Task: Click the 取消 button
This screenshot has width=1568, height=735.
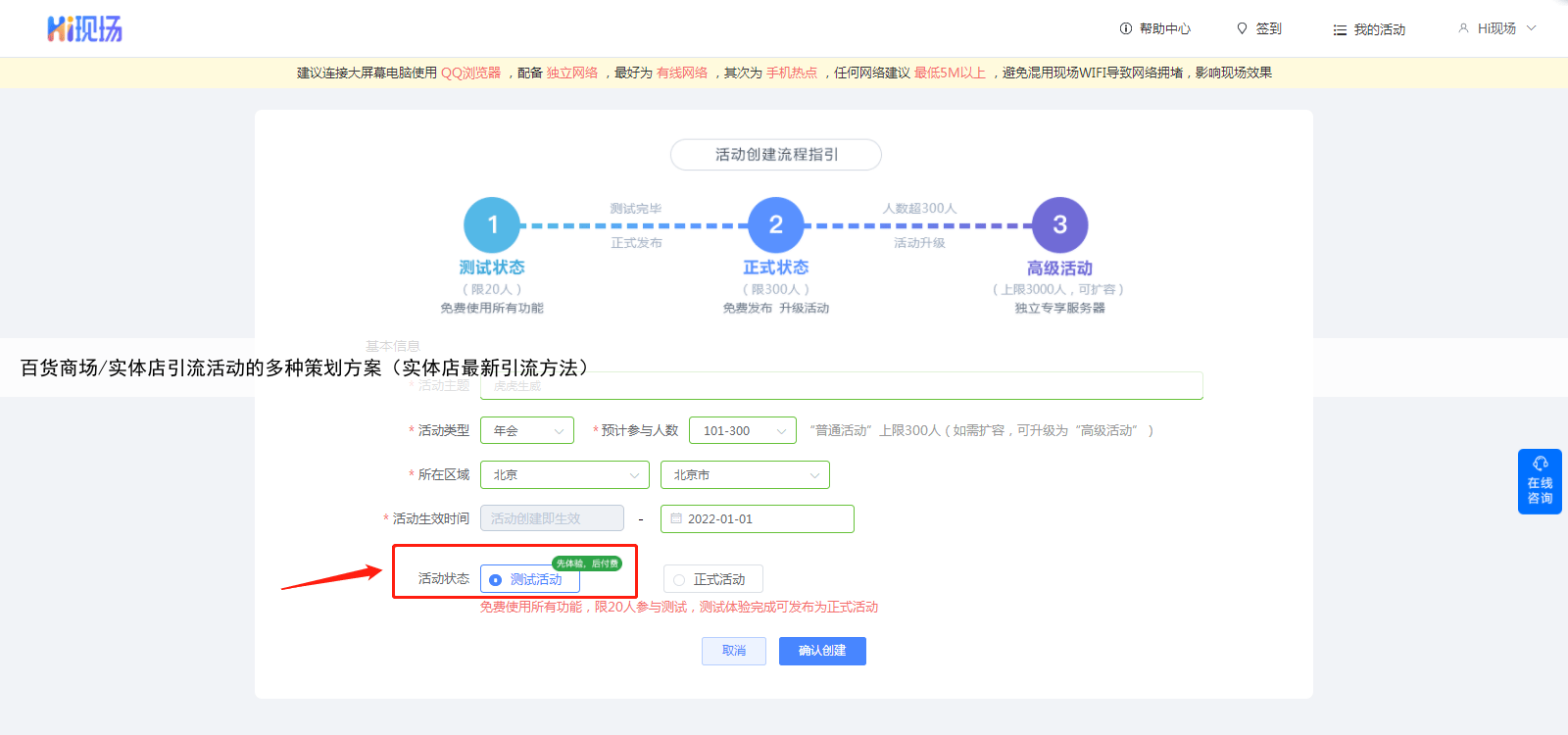Action: [733, 651]
